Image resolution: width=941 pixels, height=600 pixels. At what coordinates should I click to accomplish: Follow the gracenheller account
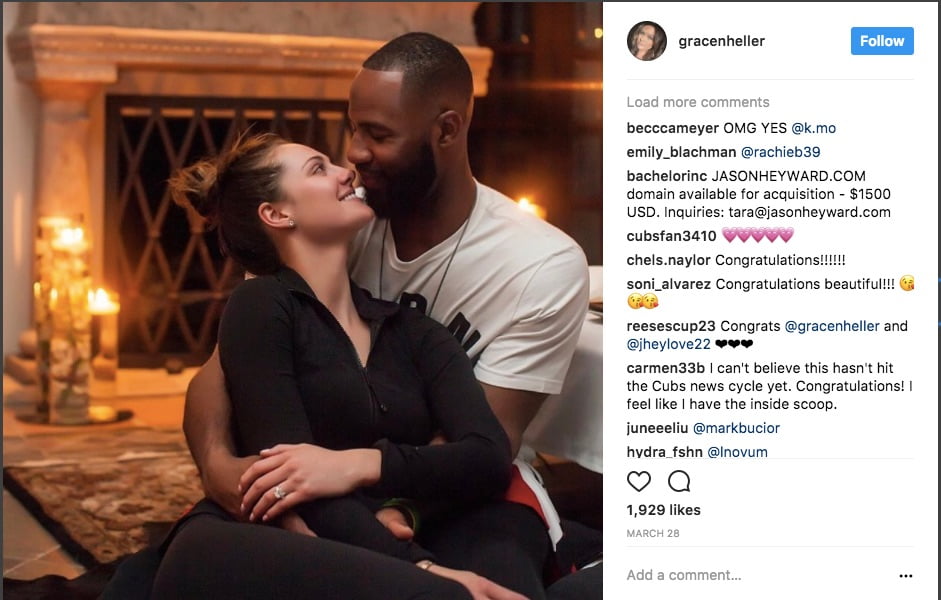tap(882, 41)
